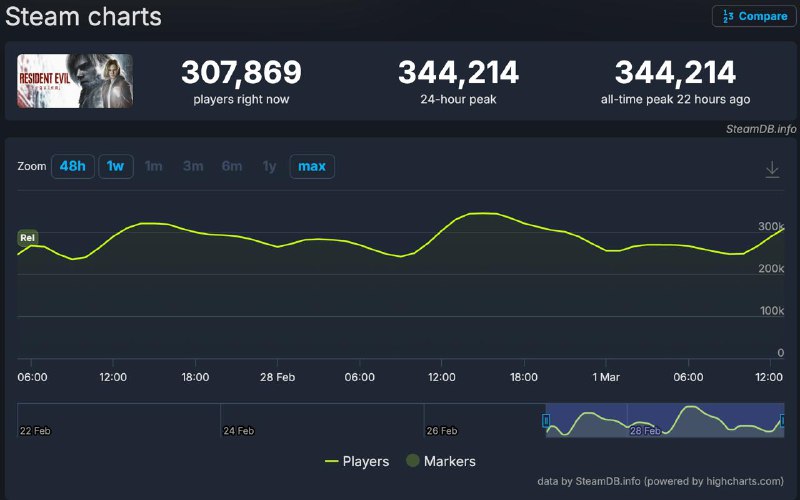Switch zoom to 1w
Viewport: 800px width, 500px height.
[x=116, y=166]
